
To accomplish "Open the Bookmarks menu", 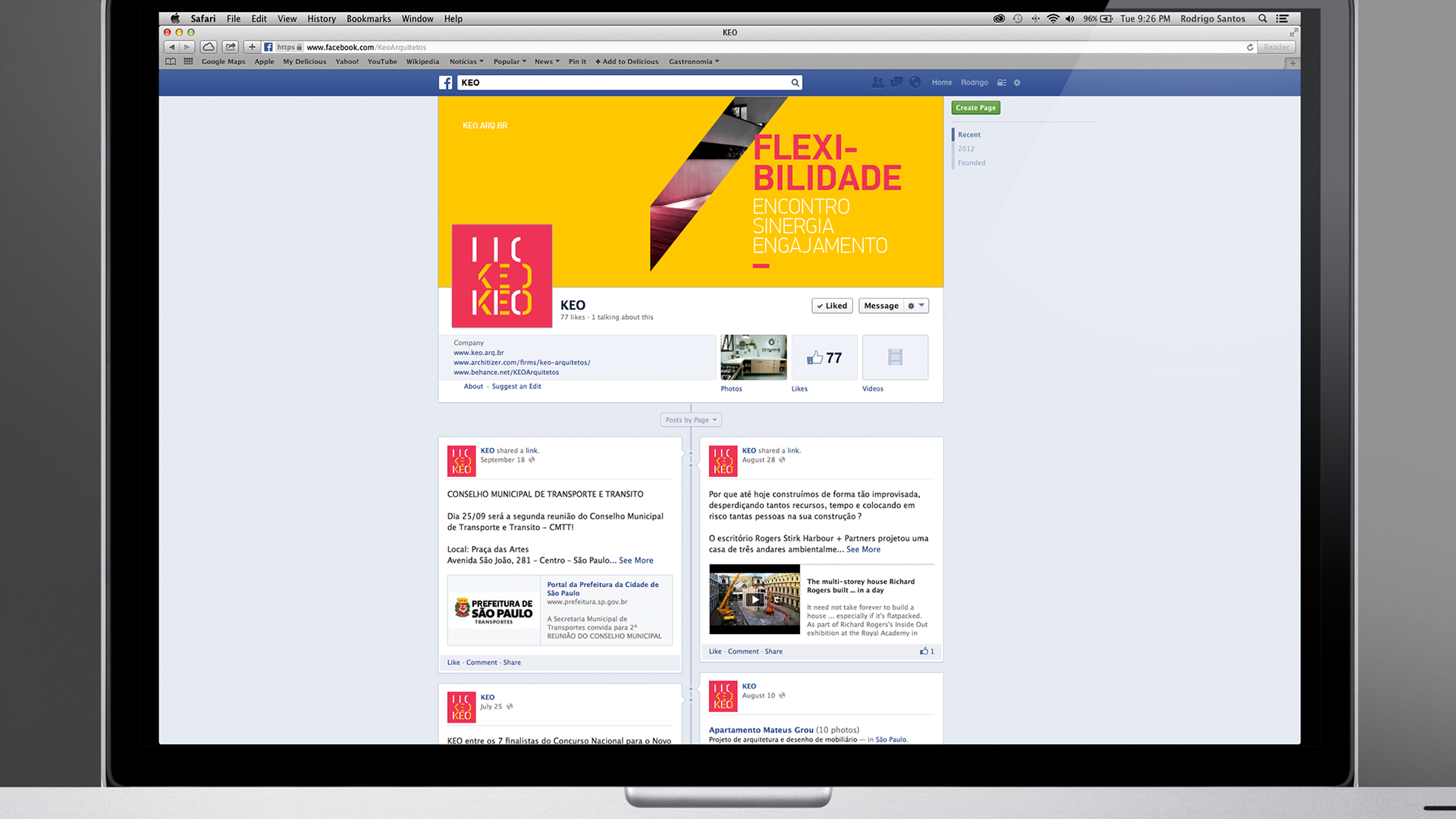I will coord(369,18).
